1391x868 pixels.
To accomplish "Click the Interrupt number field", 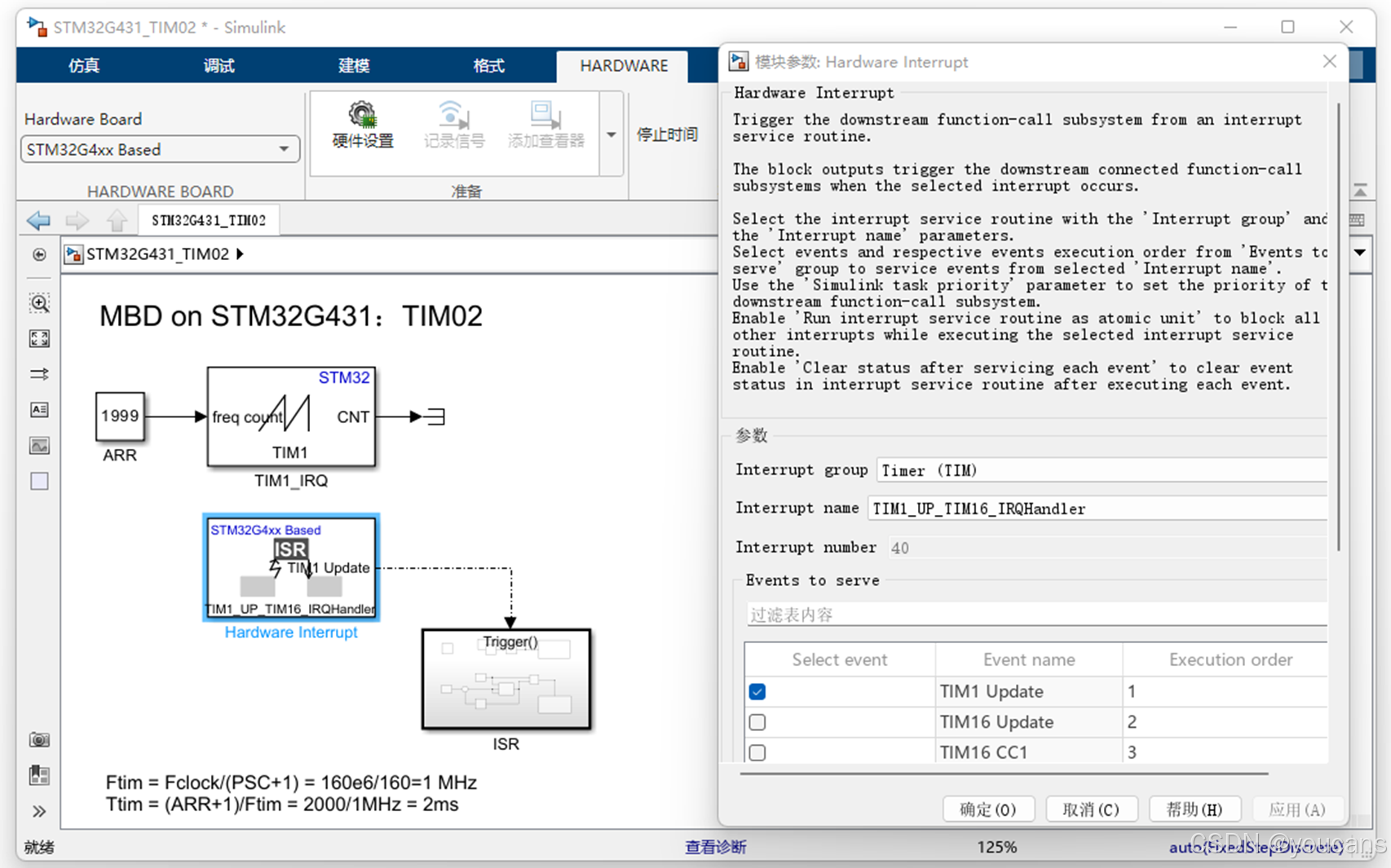I will (1107, 548).
